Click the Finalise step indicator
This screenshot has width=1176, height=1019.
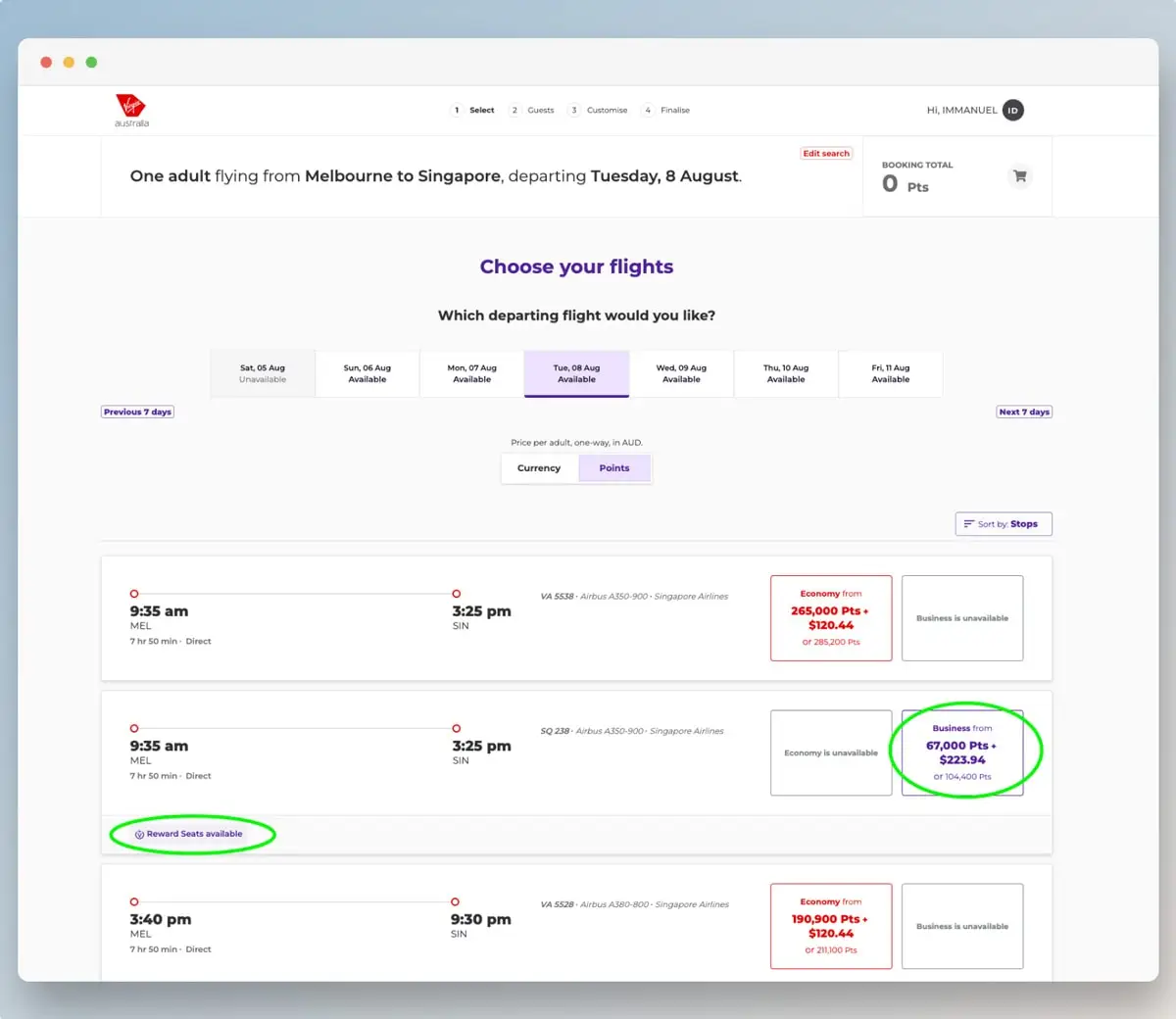coord(665,110)
